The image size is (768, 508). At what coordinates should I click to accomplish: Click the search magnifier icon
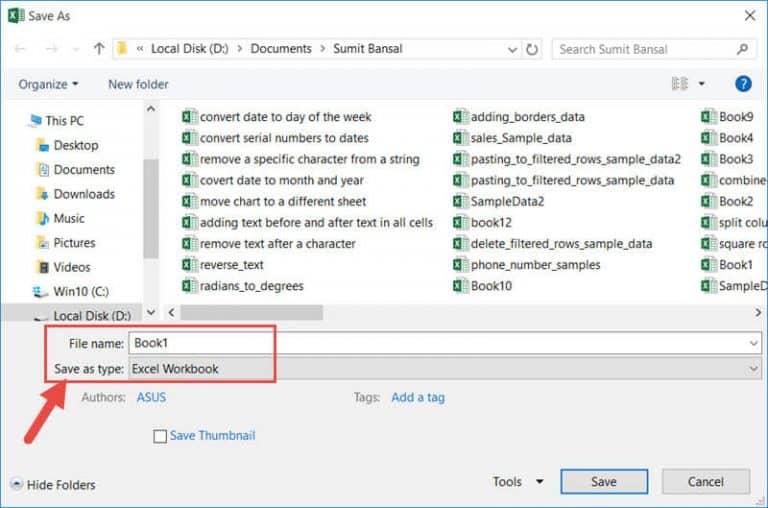click(x=742, y=49)
